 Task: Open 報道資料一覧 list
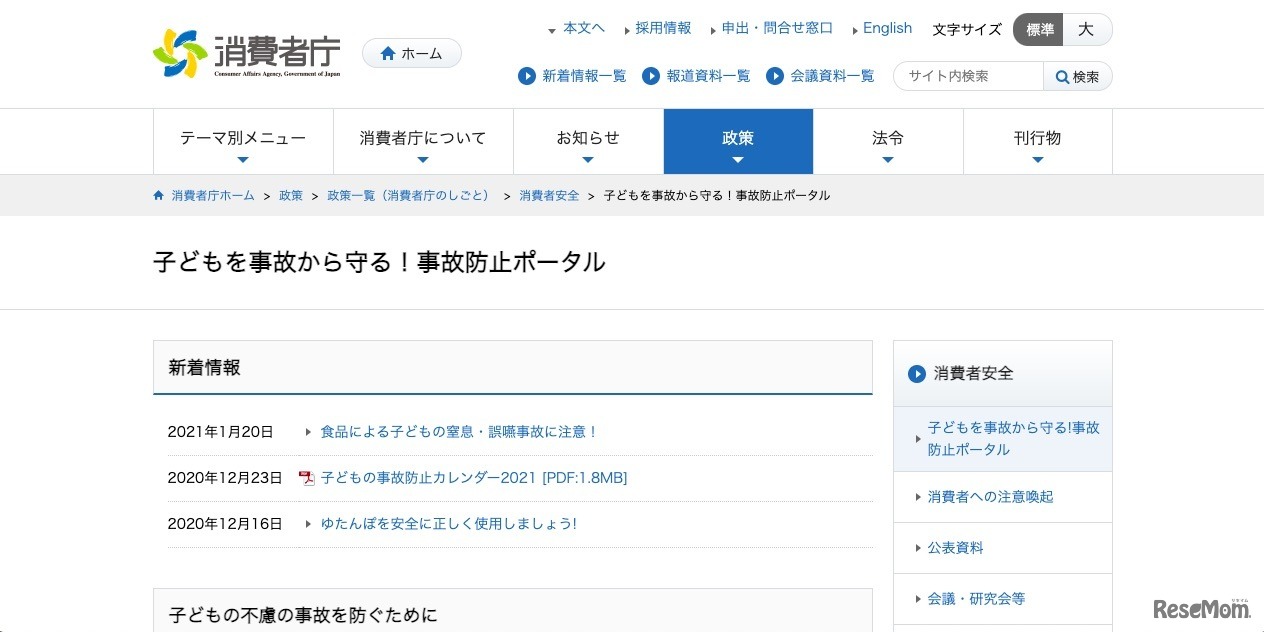(708, 76)
